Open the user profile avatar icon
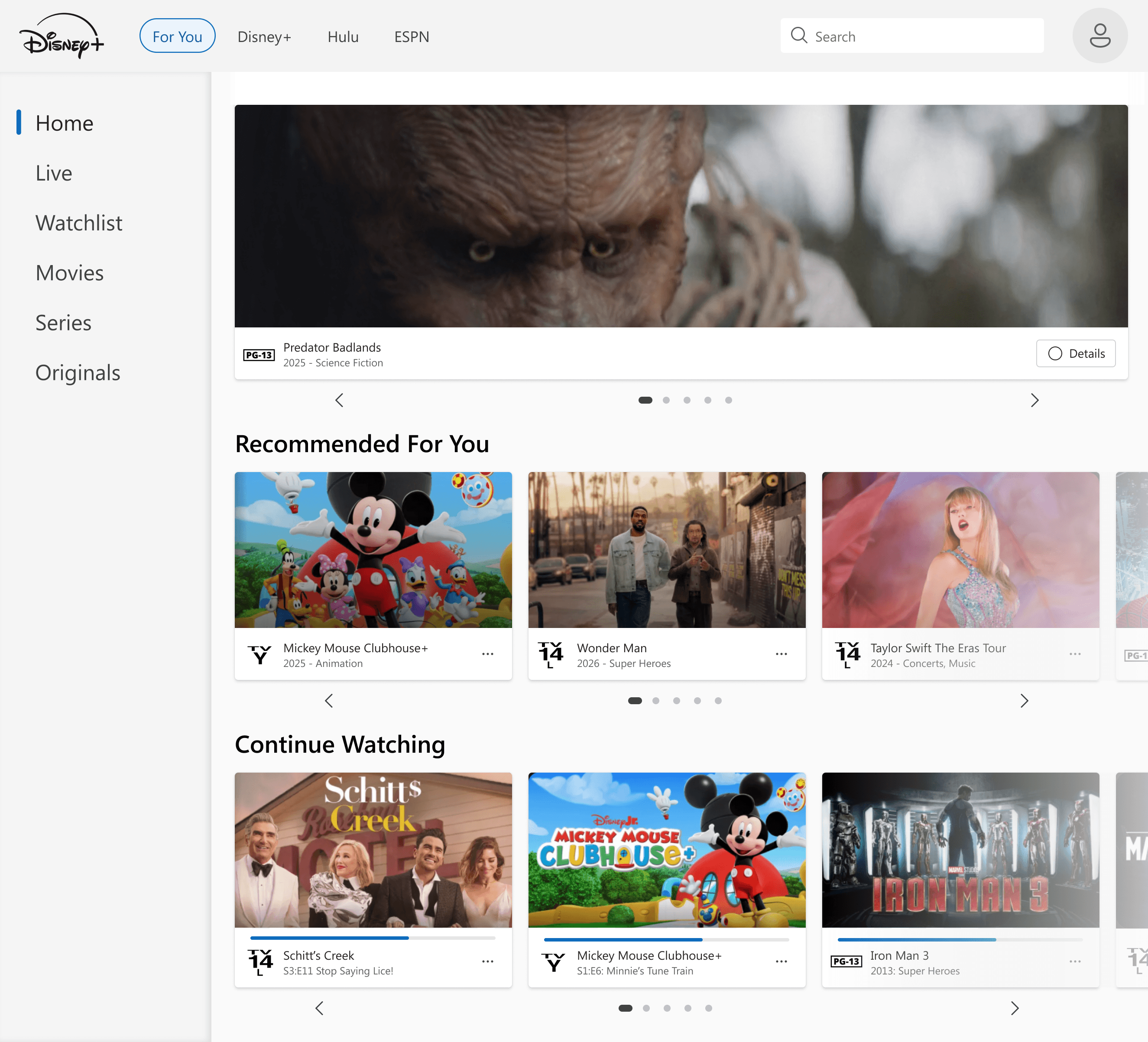 pos(1099,36)
